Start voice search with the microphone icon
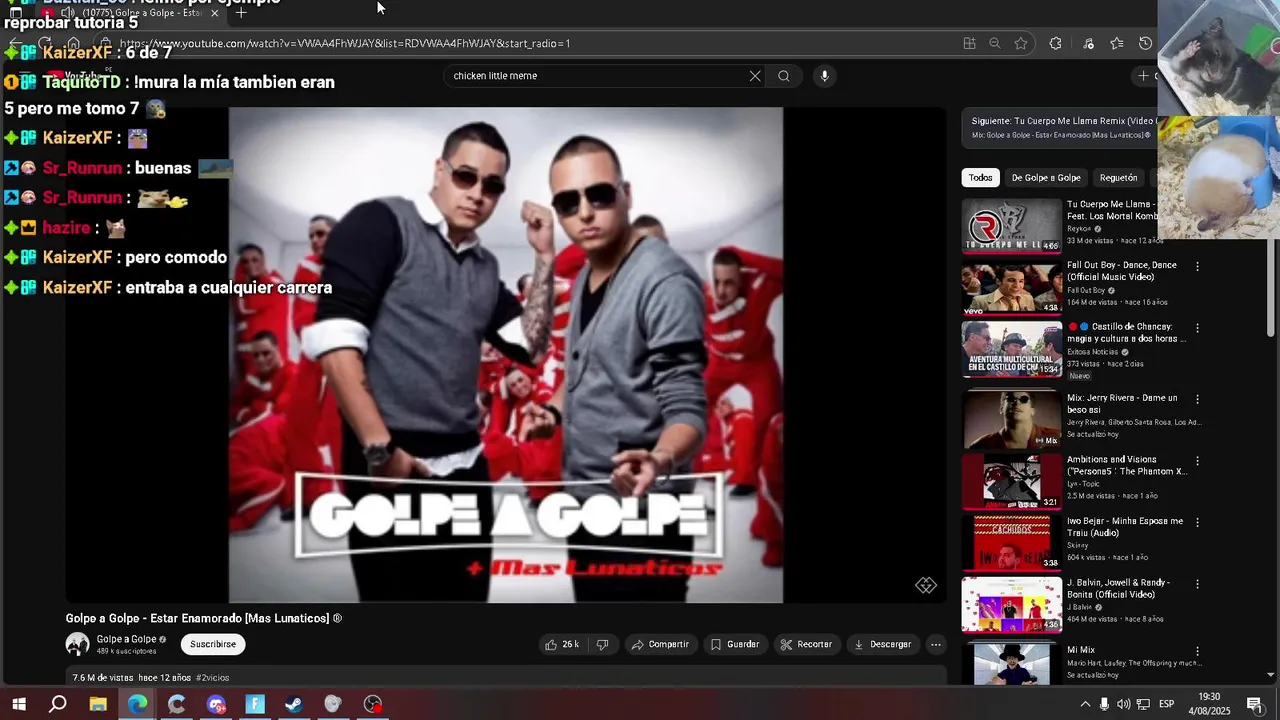 tap(824, 76)
